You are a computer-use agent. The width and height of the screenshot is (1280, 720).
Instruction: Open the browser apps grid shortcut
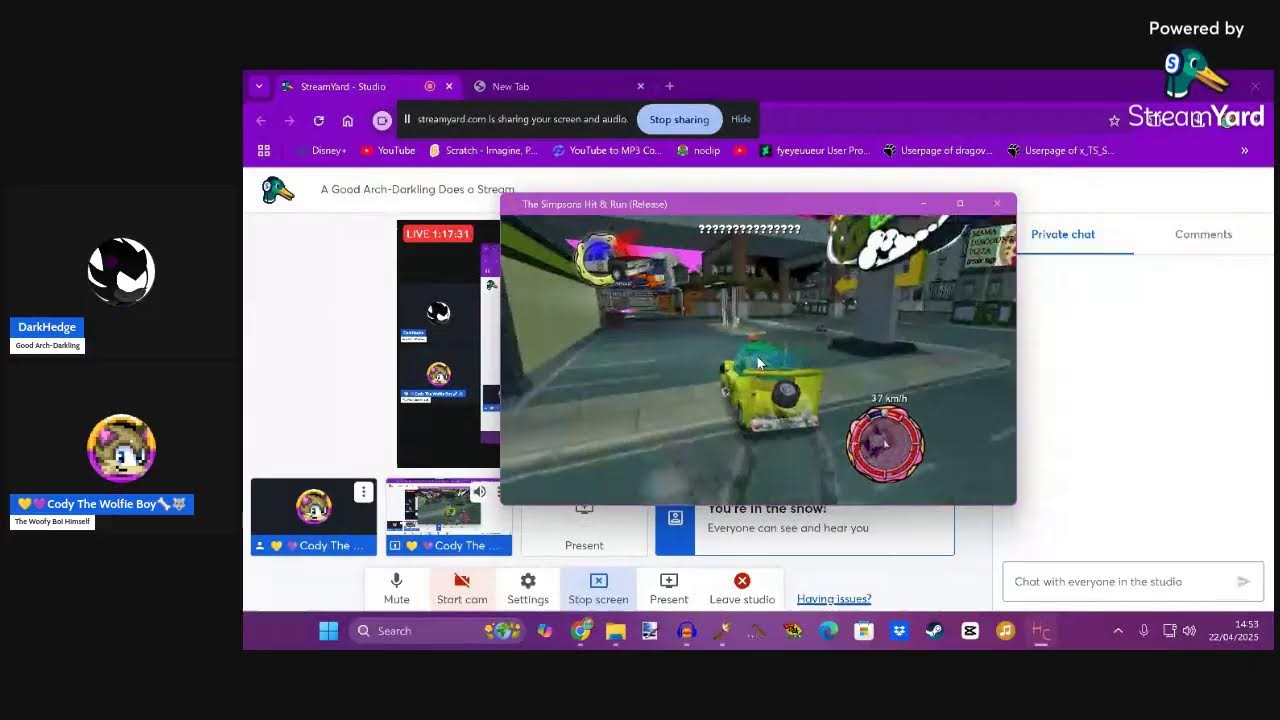[x=264, y=151]
